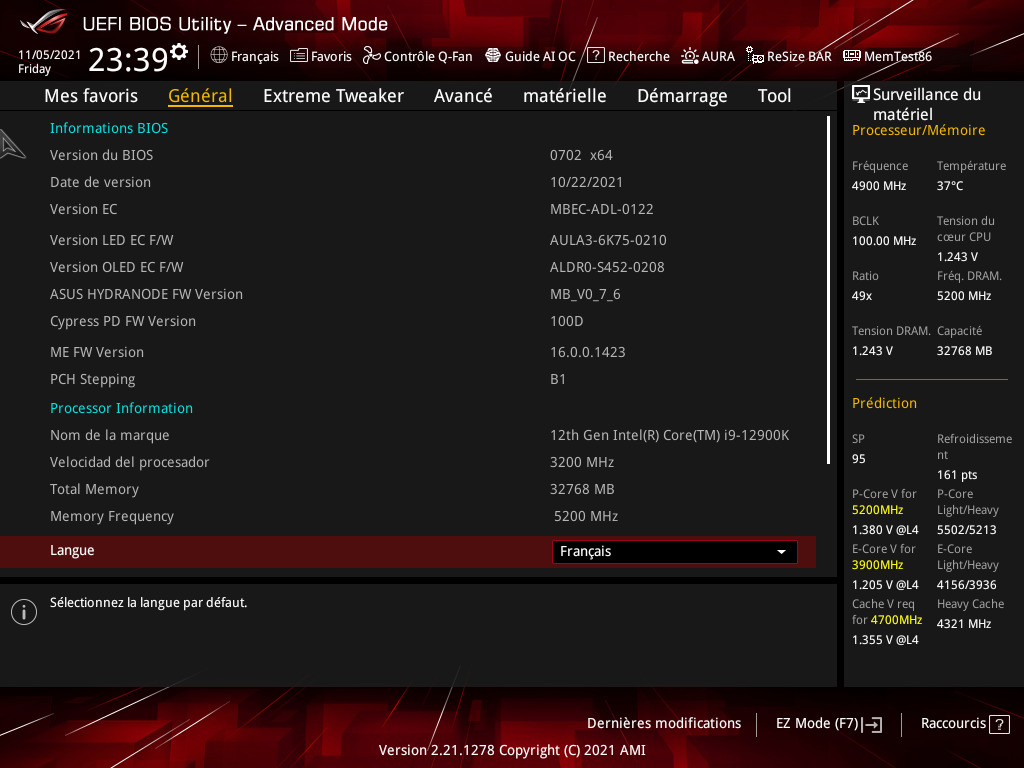Viewport: 1024px width, 768px height.
Task: Click the globe language icon
Action: click(x=219, y=56)
